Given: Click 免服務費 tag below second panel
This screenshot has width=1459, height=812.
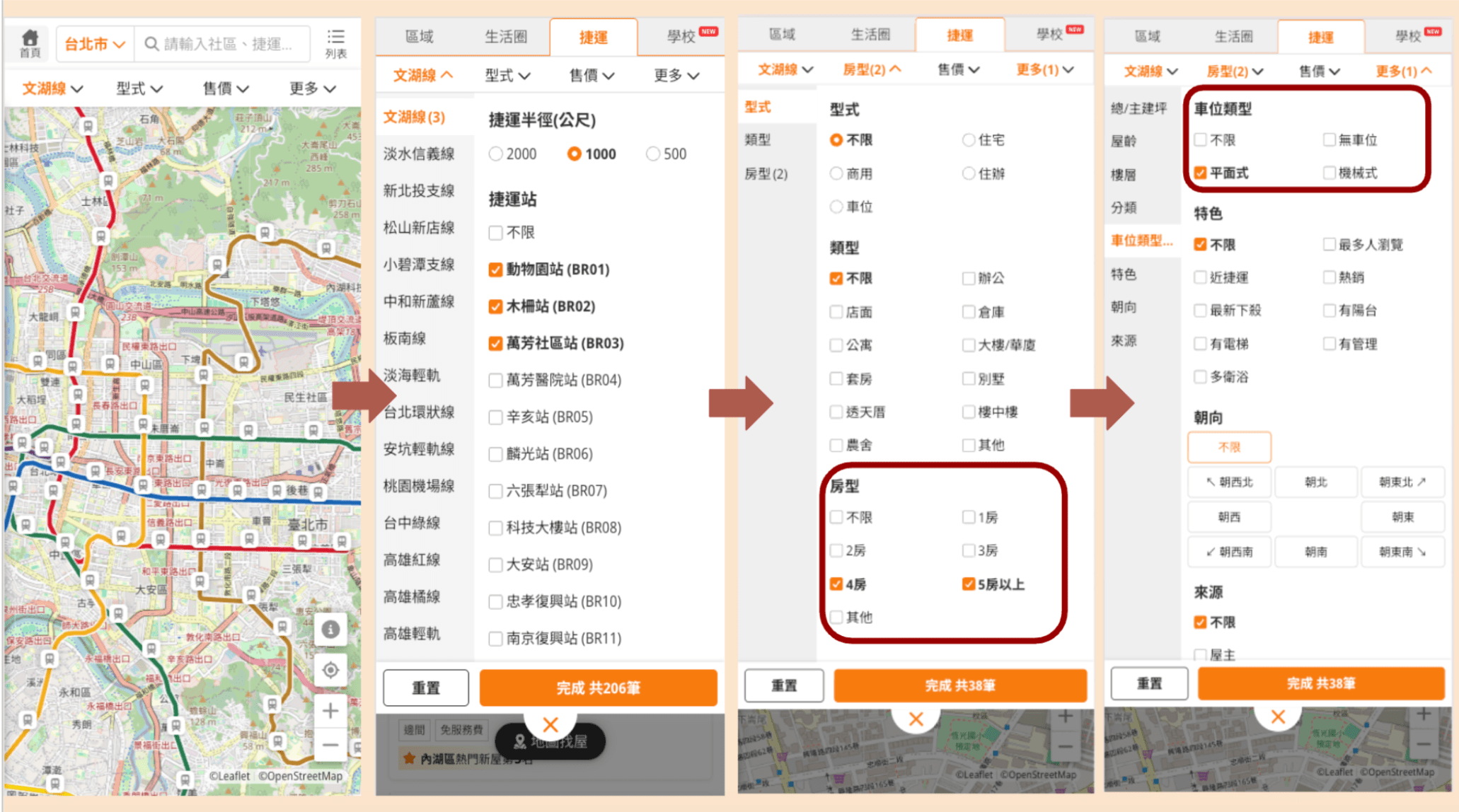Looking at the screenshot, I should (461, 729).
